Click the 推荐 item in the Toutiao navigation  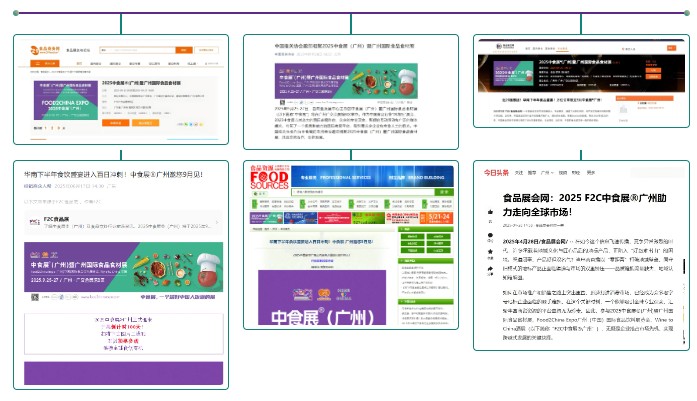(x=532, y=172)
